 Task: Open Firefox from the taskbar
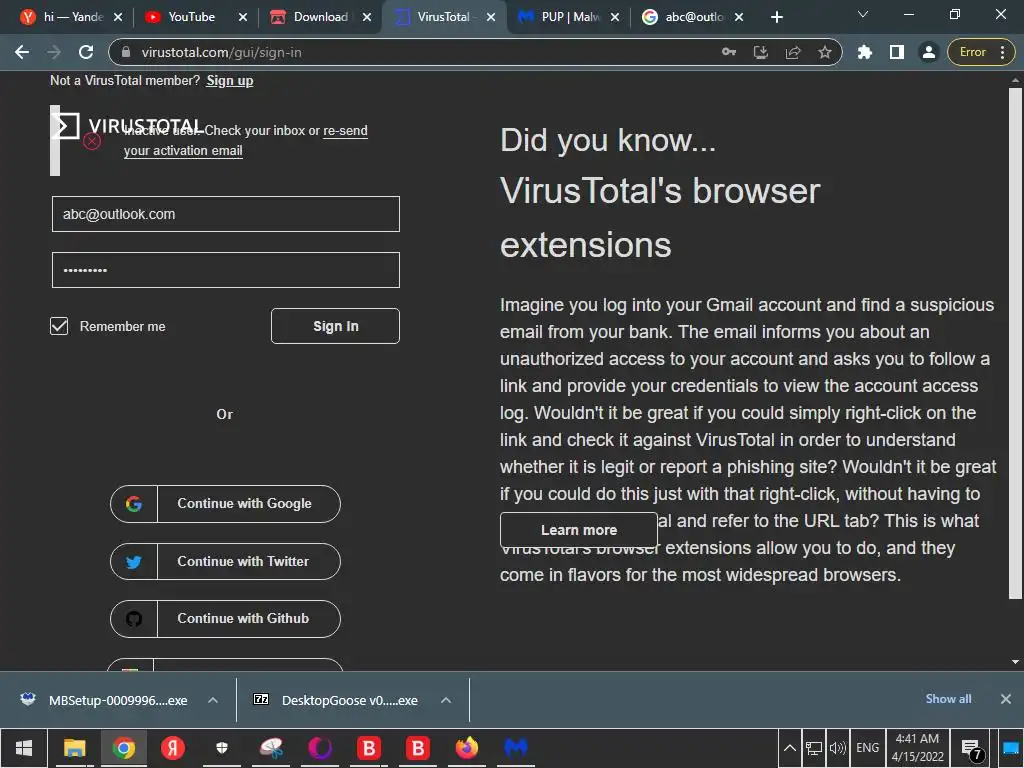(x=466, y=748)
